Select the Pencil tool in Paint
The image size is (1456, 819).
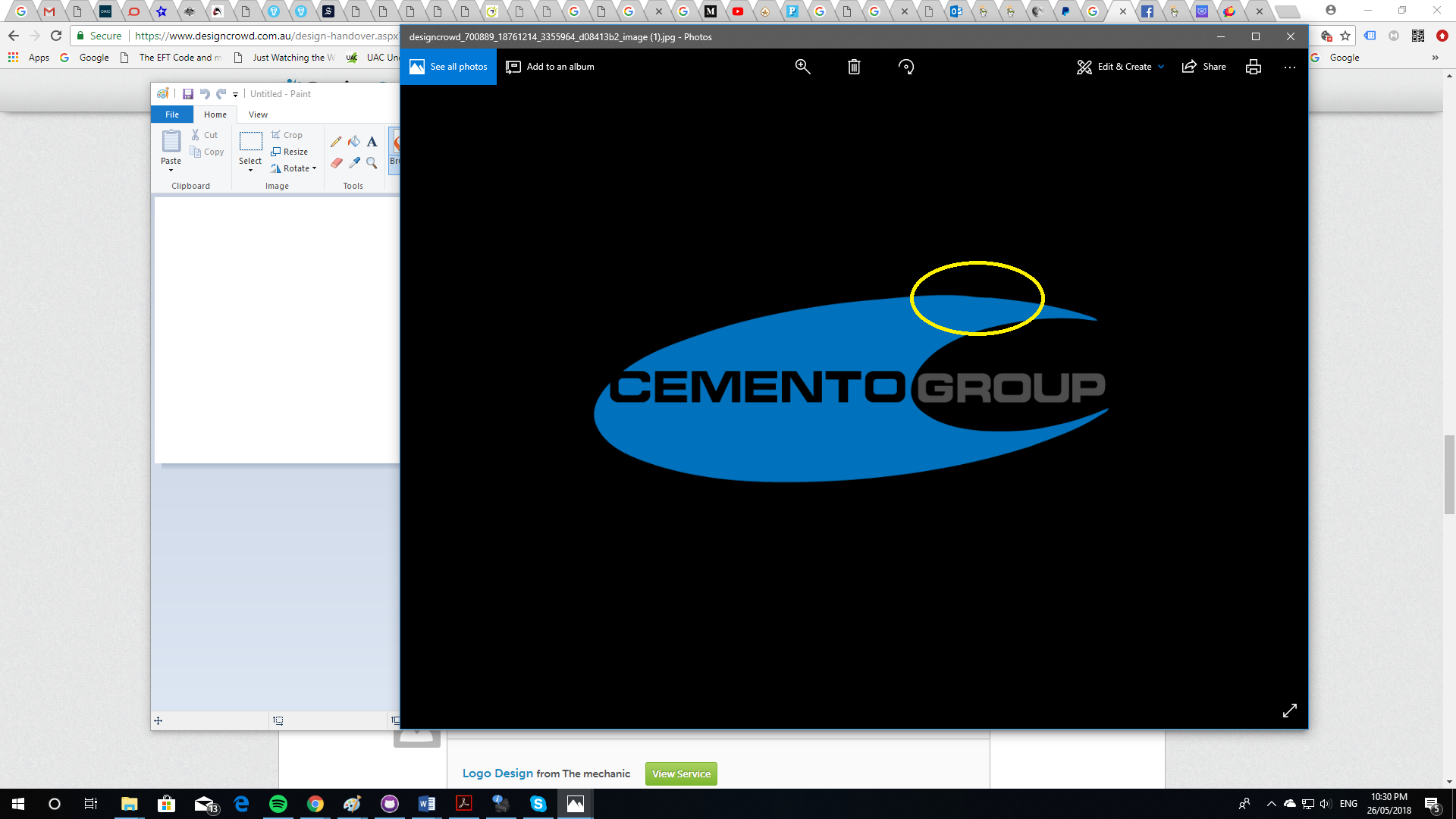point(336,142)
